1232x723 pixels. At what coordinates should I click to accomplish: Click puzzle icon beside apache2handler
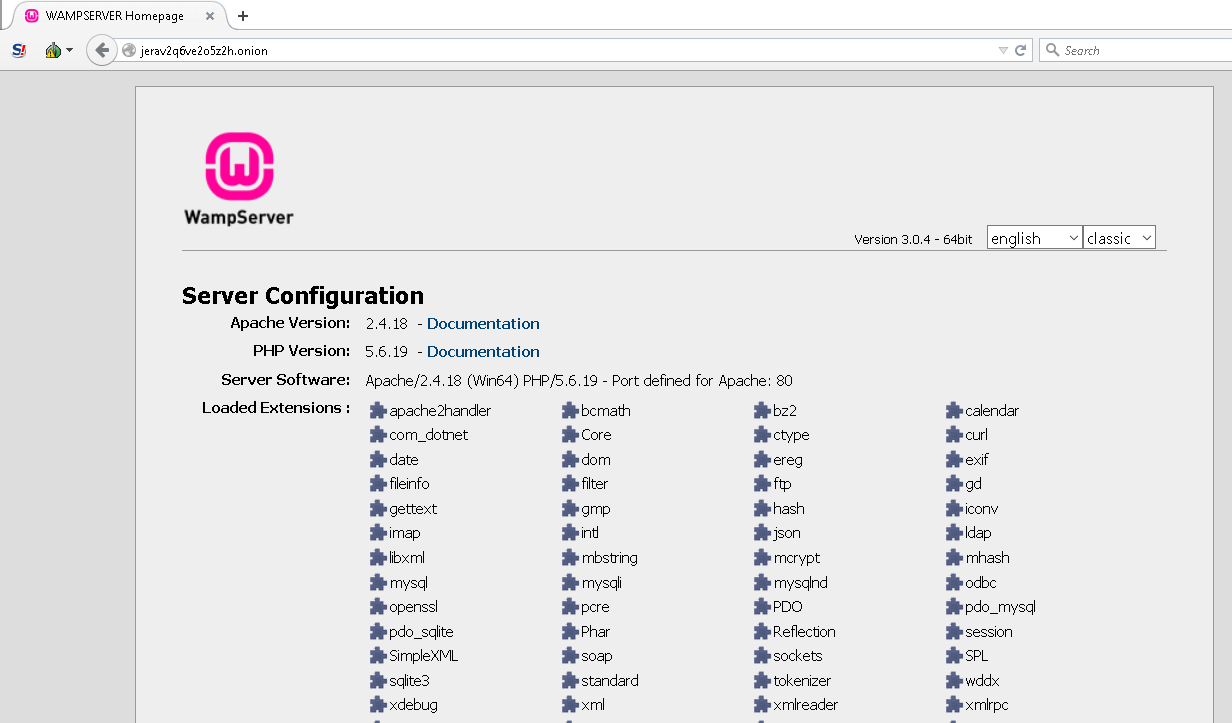point(378,411)
